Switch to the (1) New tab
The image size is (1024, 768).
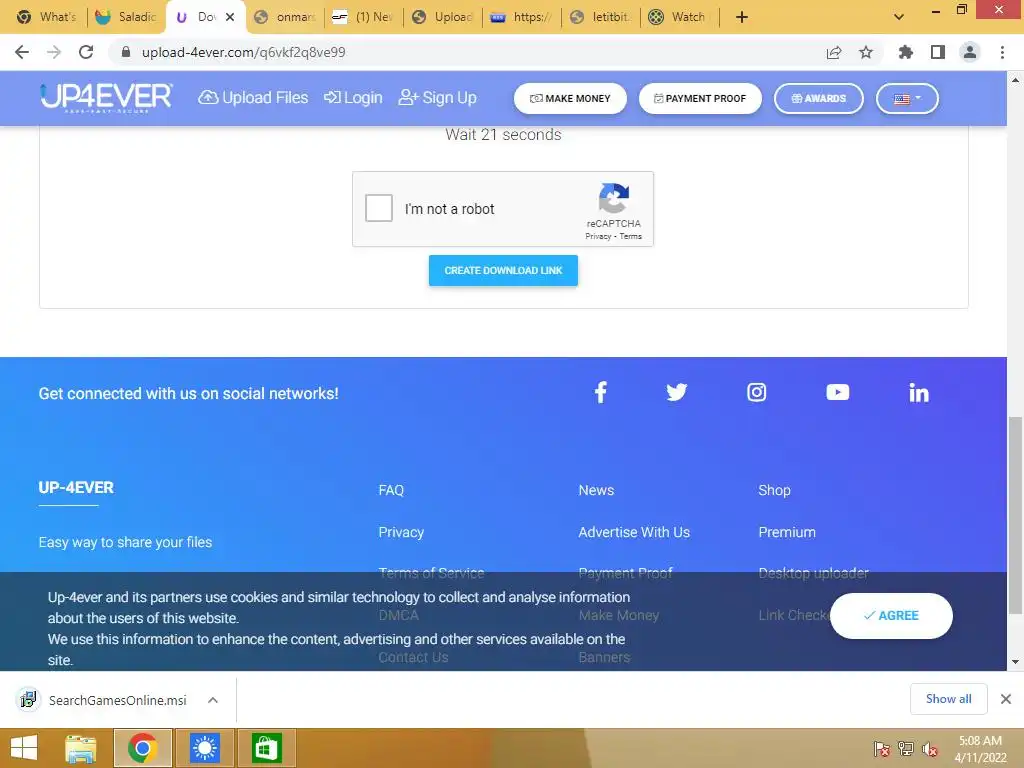[363, 17]
